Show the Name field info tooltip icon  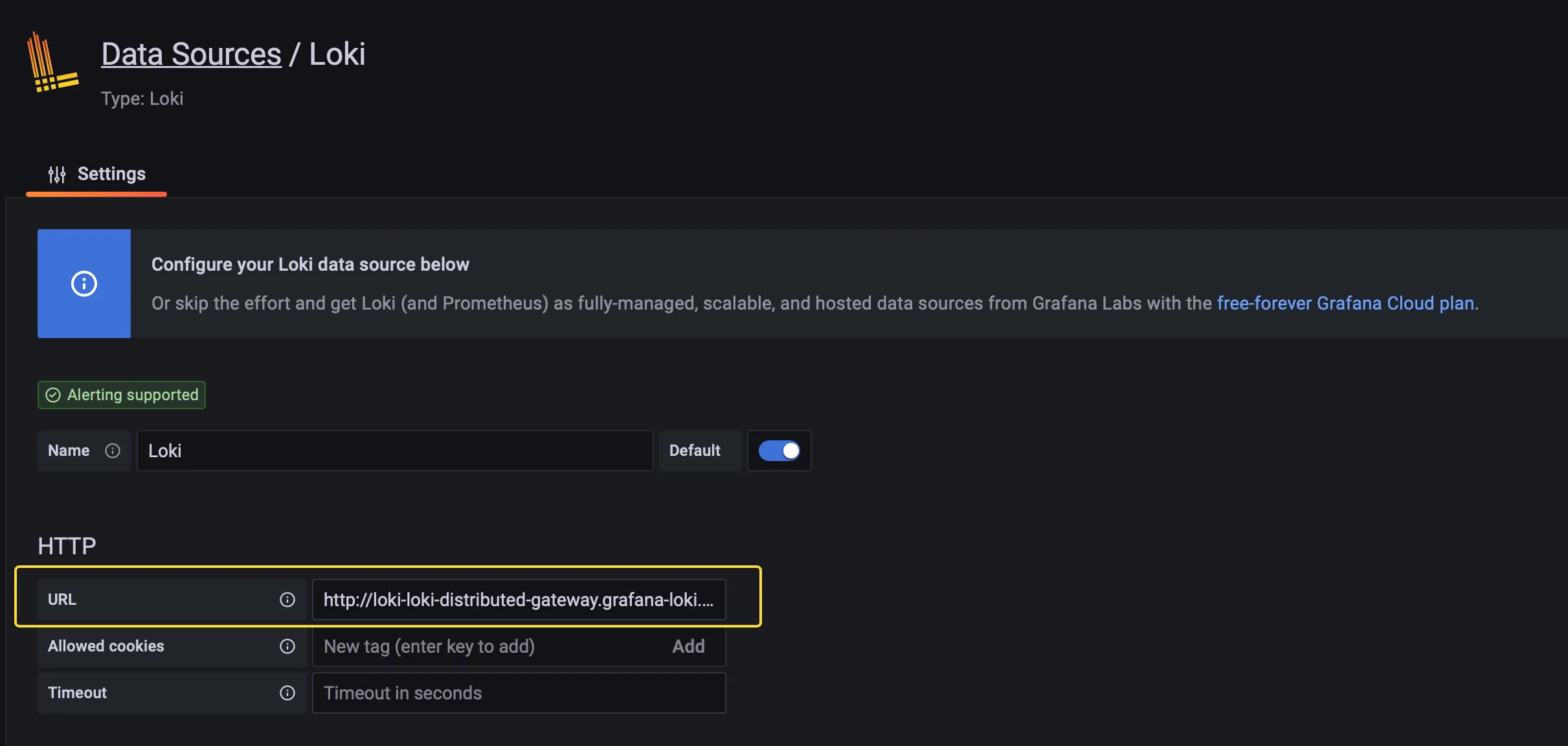113,451
